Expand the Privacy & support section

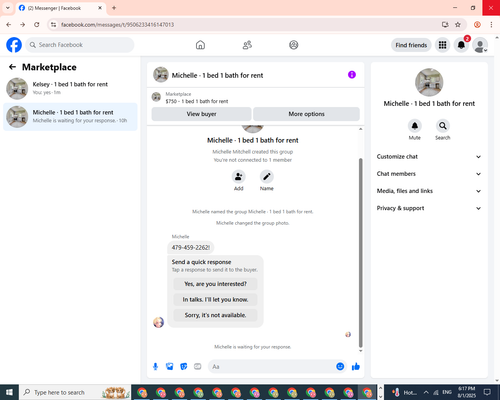pyautogui.click(x=429, y=208)
